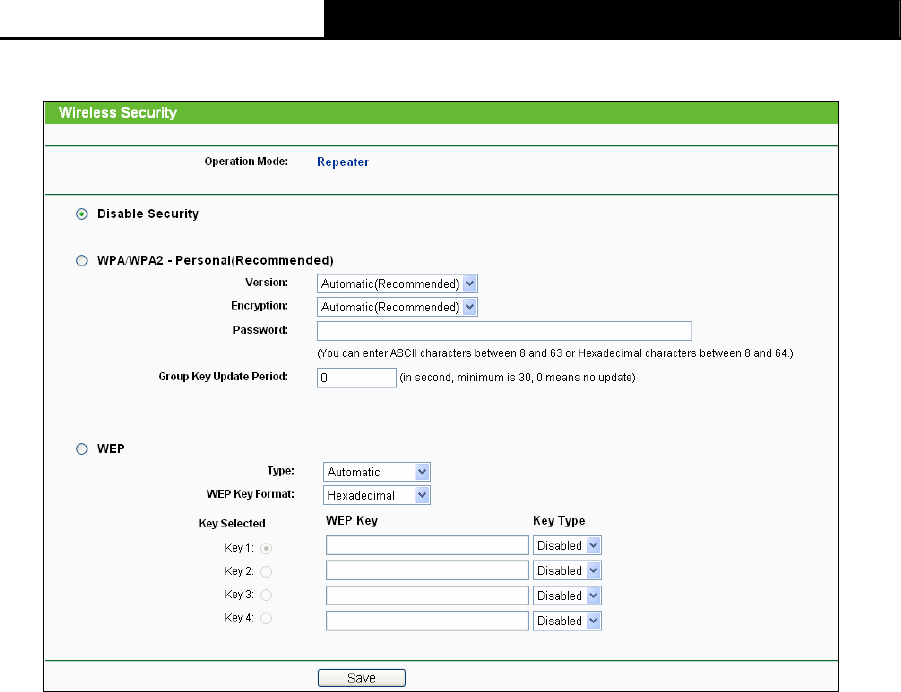Click the Repeater operation mode text
The width and height of the screenshot is (901, 692).
(343, 162)
